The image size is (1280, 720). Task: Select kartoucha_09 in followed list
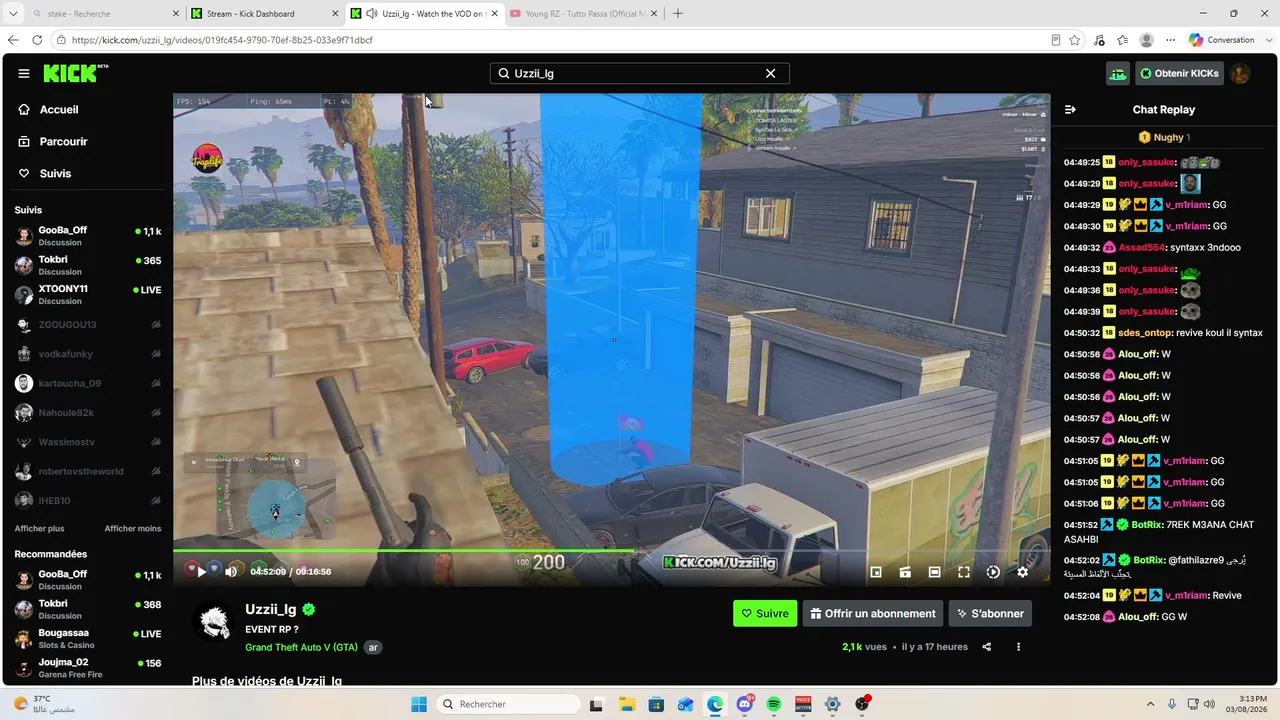point(88,383)
